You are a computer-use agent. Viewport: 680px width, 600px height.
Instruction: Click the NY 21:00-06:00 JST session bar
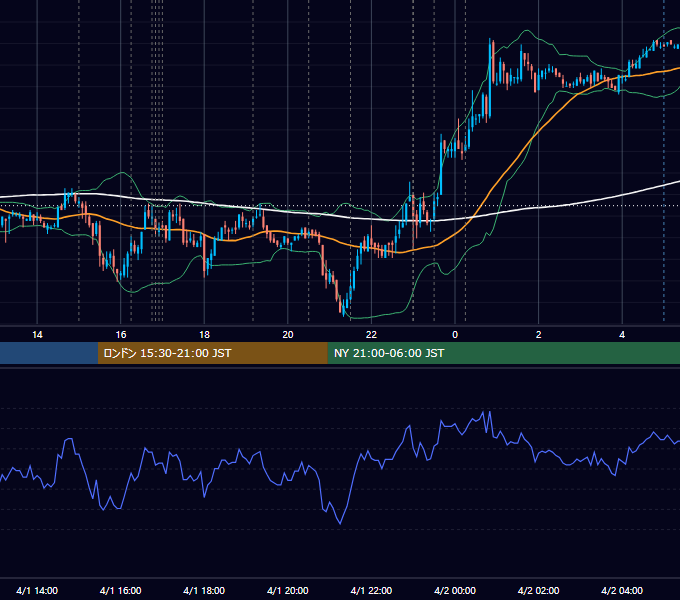tap(503, 353)
